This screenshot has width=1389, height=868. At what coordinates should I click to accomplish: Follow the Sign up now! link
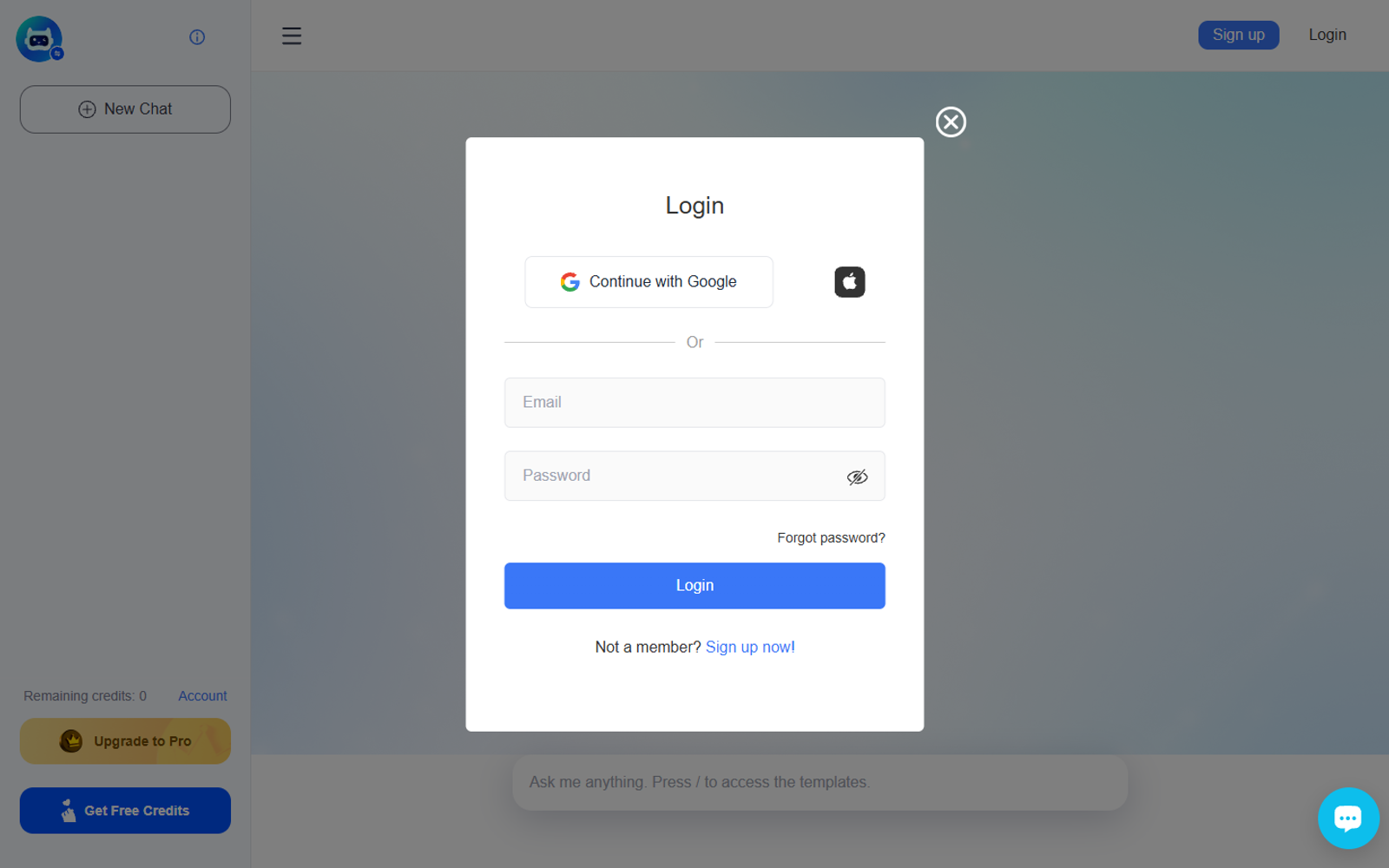point(750,647)
